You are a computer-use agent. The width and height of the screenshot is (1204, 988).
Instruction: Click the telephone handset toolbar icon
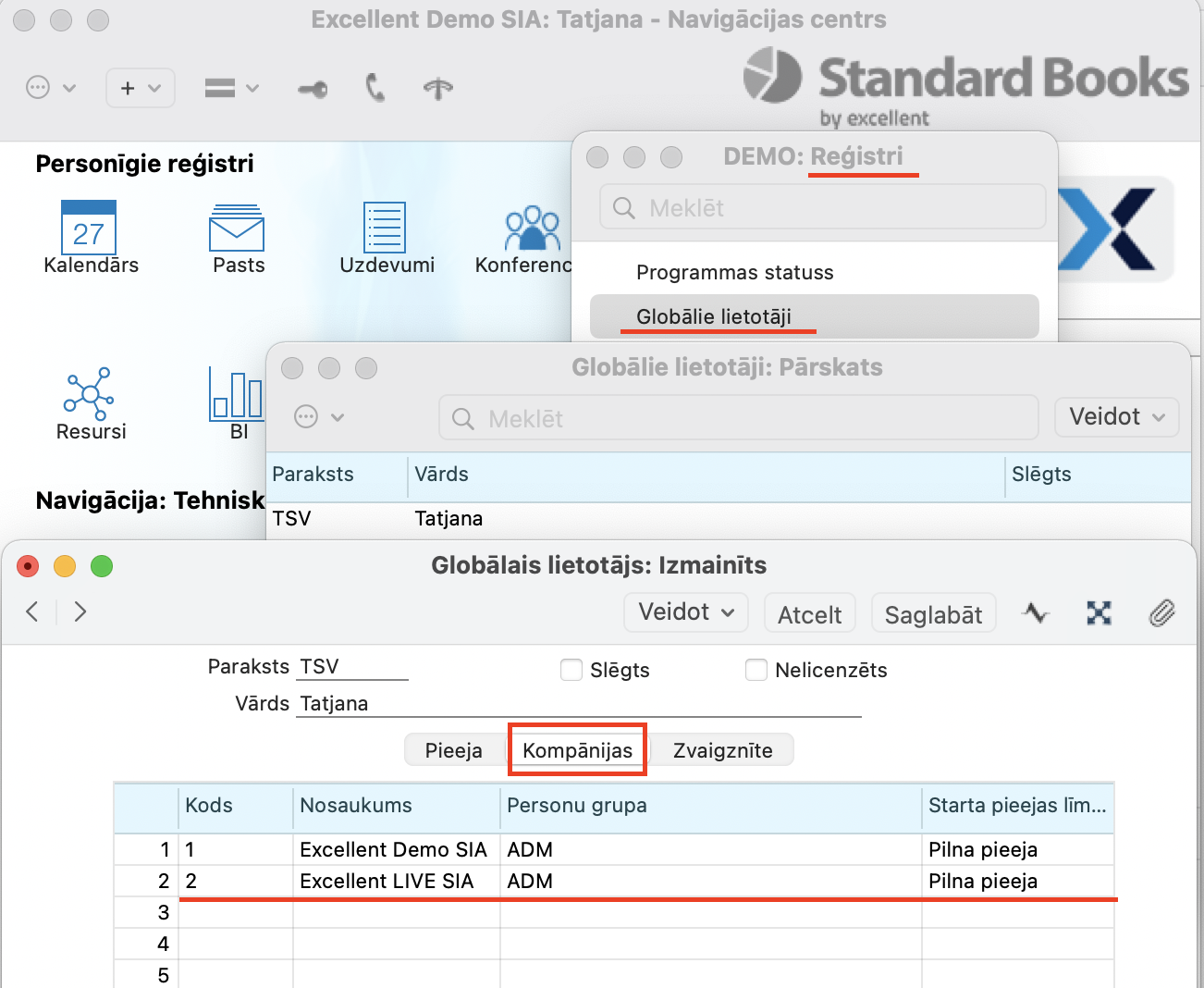point(375,88)
